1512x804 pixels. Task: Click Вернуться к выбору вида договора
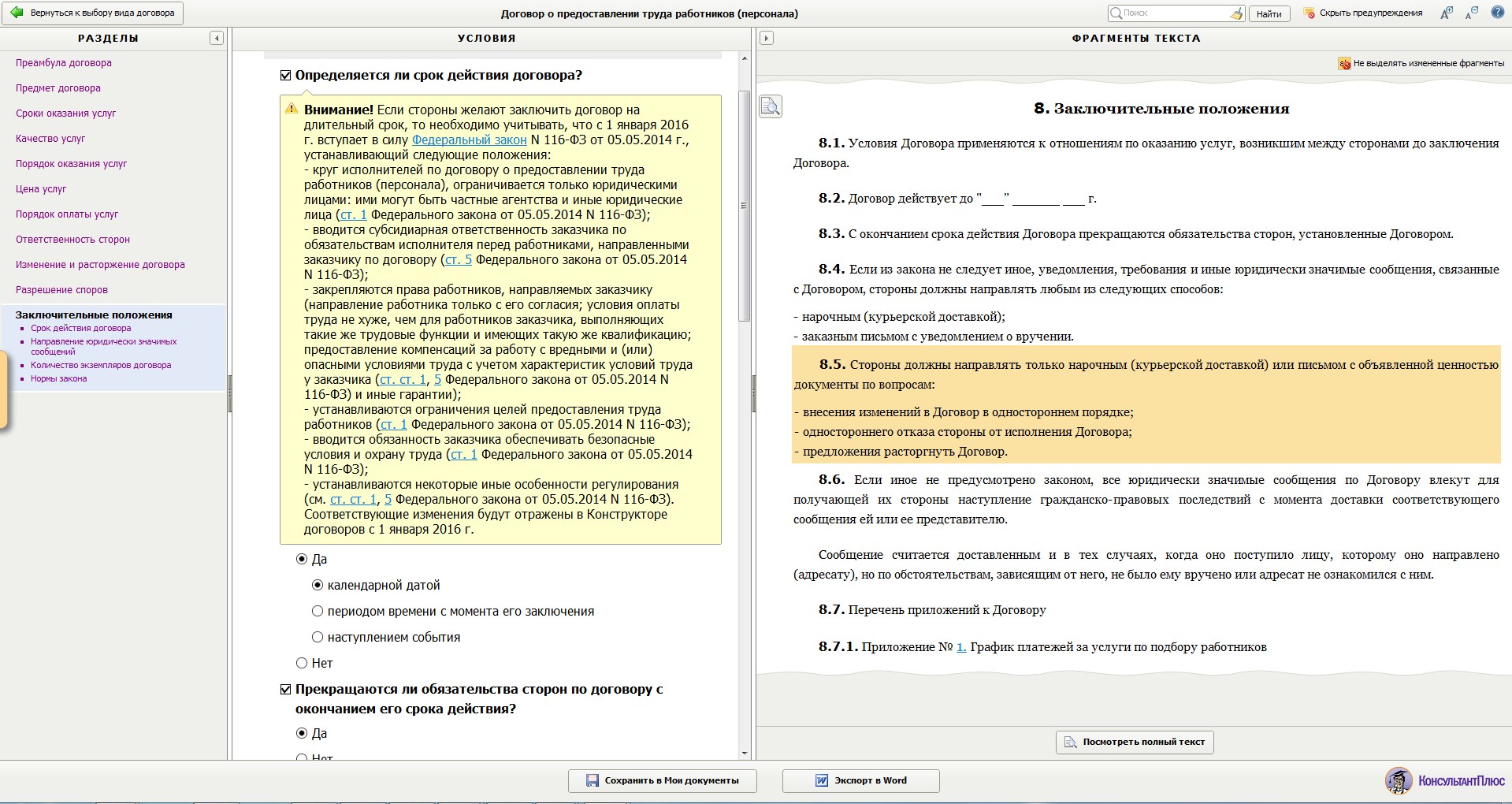(94, 13)
